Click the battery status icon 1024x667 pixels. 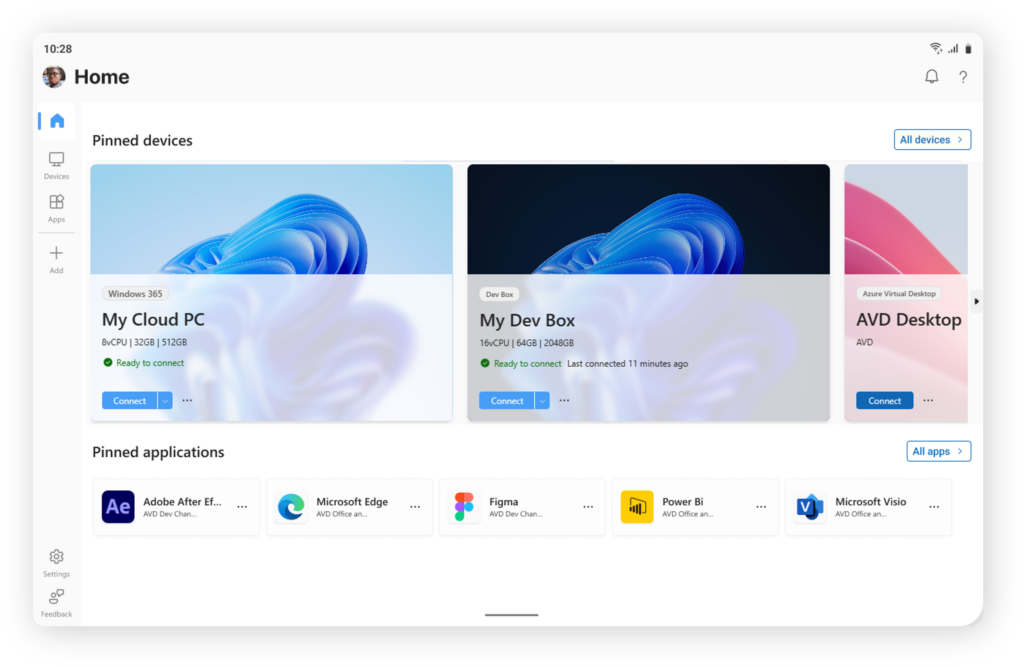(968, 48)
